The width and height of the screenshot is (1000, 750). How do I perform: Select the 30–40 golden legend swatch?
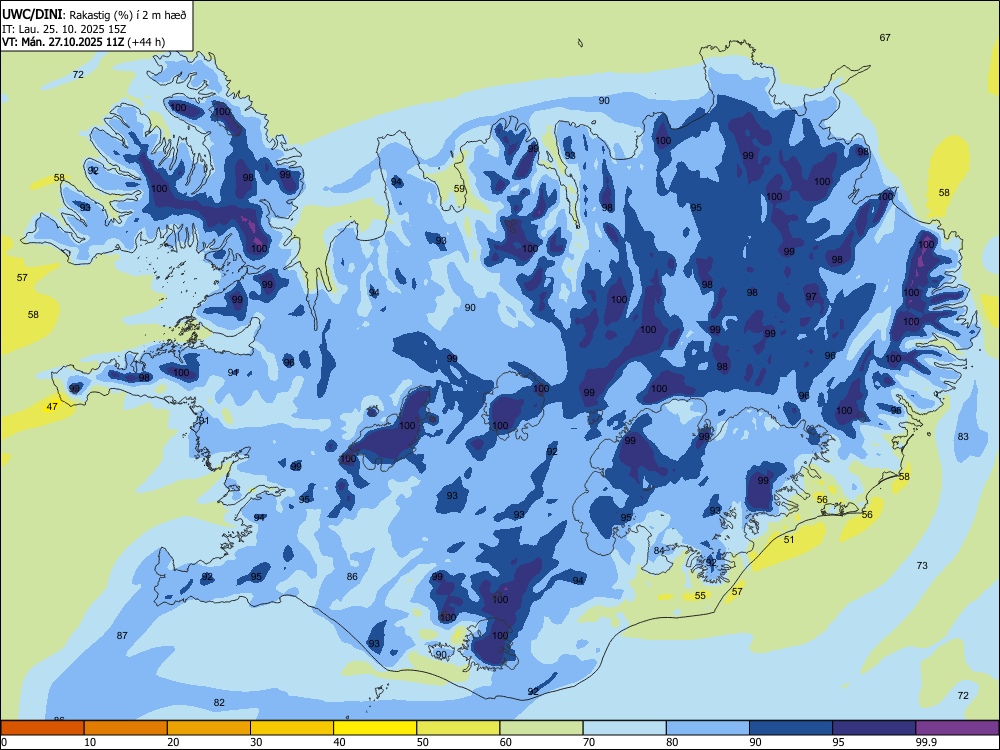point(292,728)
